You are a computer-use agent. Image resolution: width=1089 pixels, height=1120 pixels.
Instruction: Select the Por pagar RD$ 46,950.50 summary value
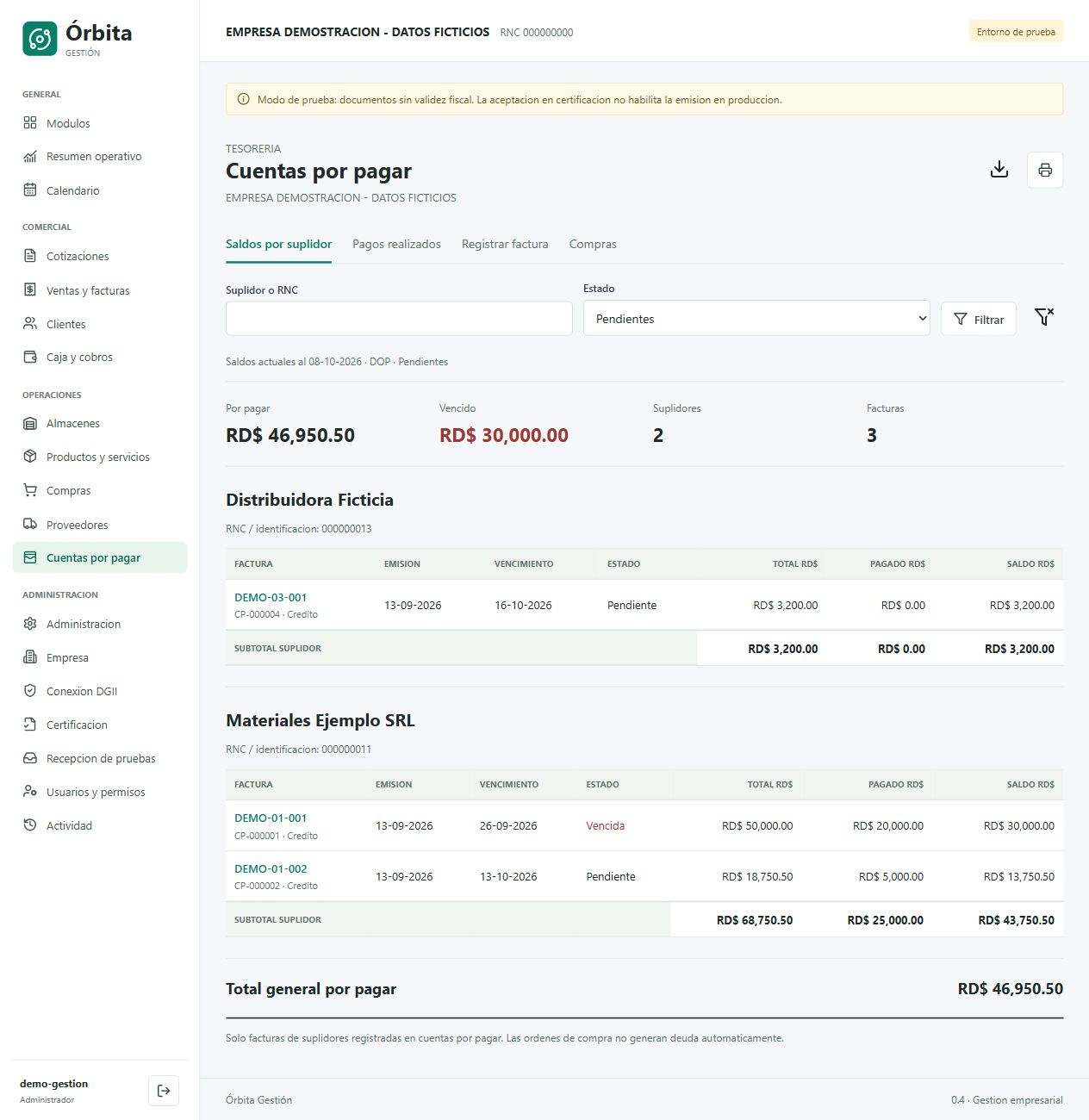(290, 435)
